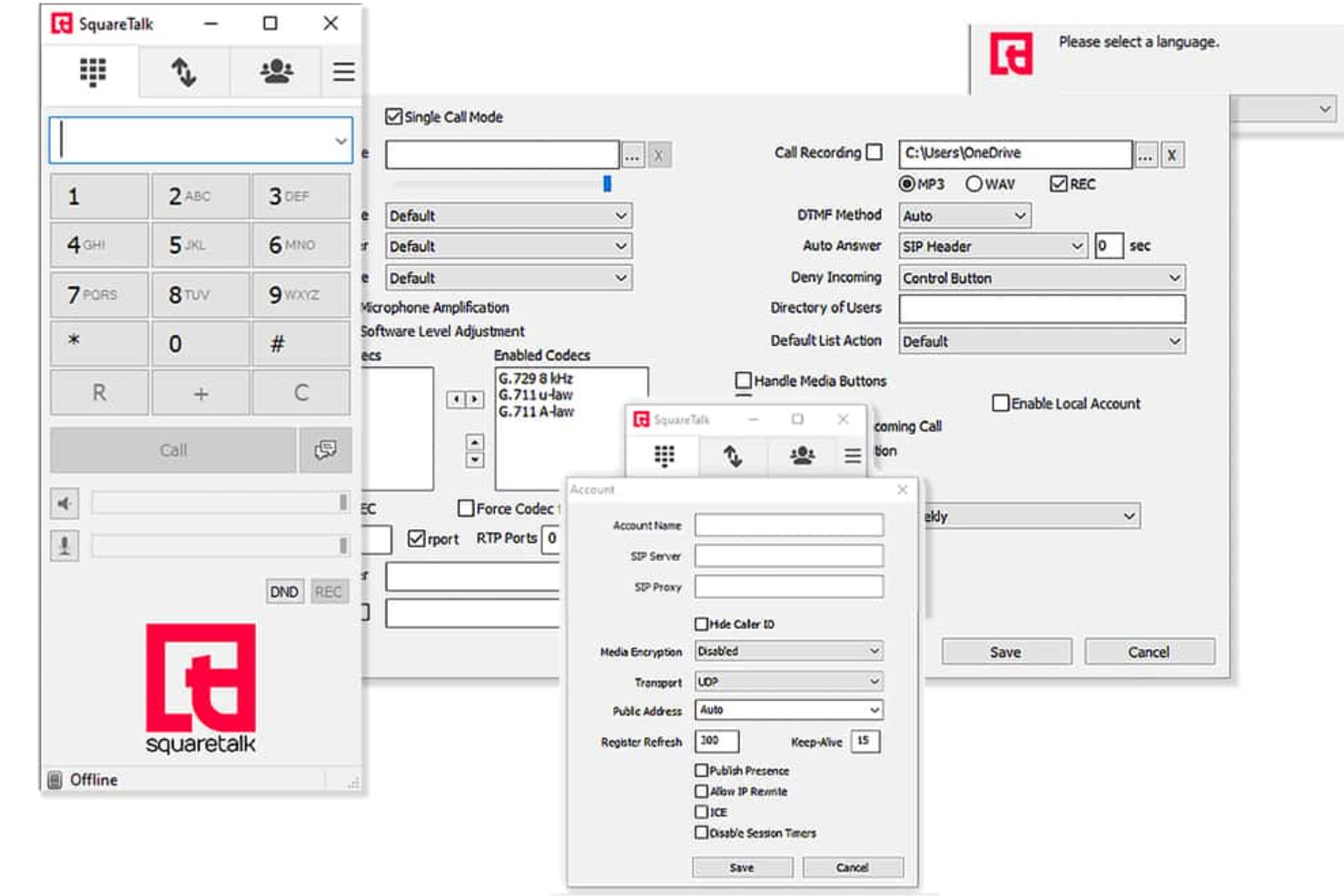Open the contacts tab in main SquareTalk window

tap(276, 72)
